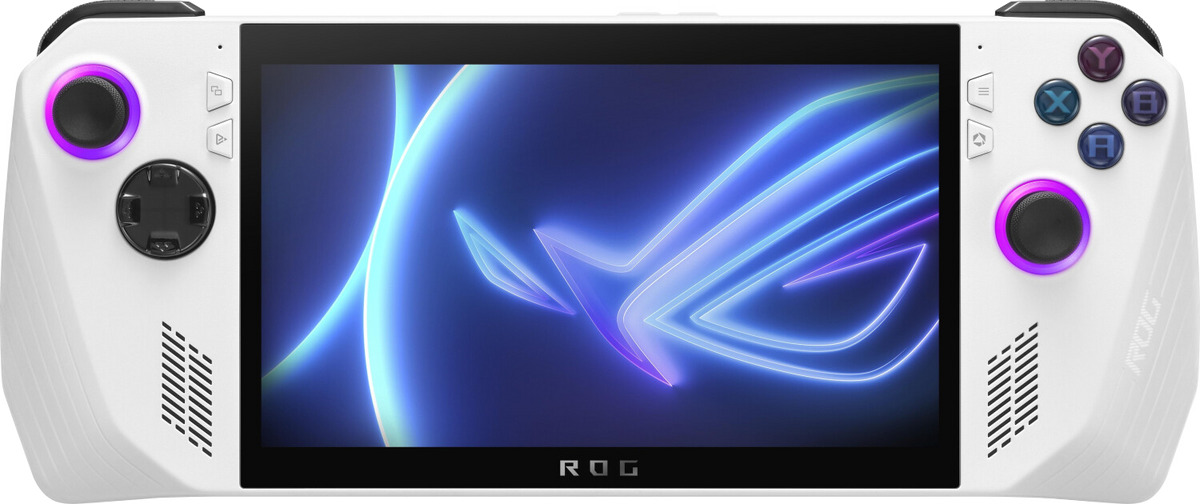Click the right thumbstick with purple ring
The image size is (1200, 504).
1044,225
